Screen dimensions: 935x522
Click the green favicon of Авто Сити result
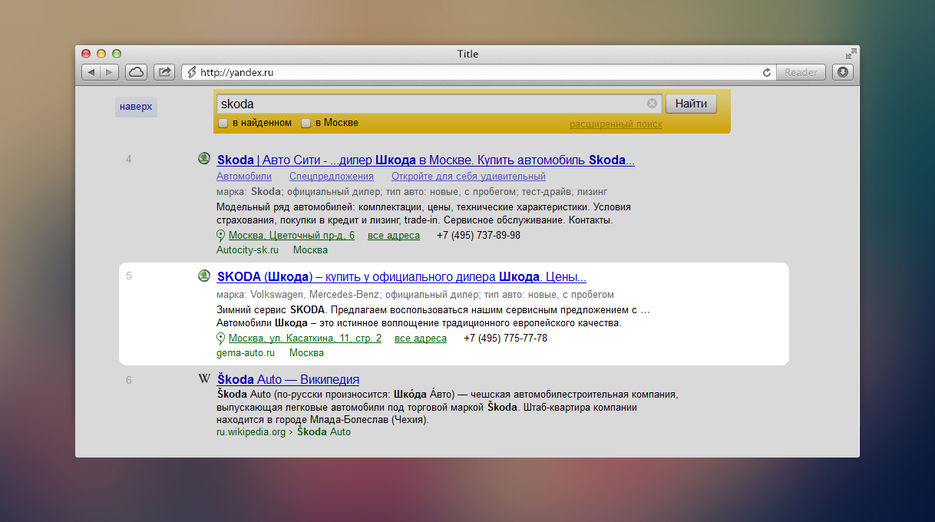point(204,159)
